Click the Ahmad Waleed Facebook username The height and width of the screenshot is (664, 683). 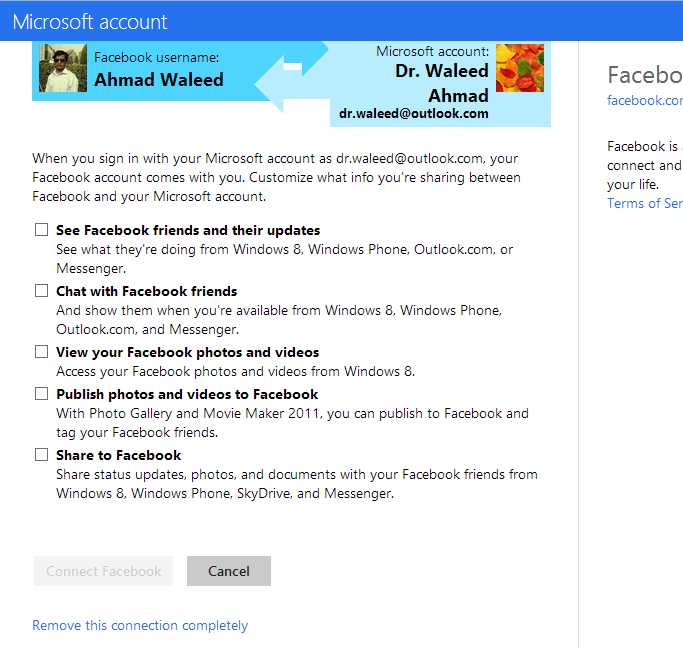coord(159,80)
